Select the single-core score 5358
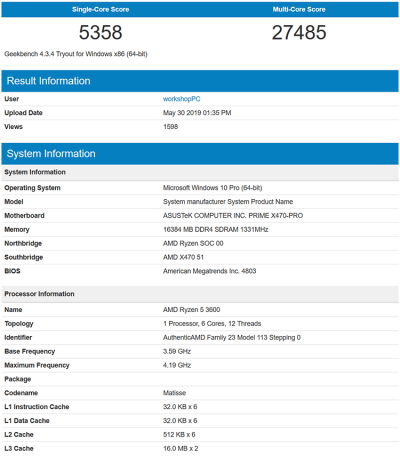The image size is (400, 456). click(100, 32)
